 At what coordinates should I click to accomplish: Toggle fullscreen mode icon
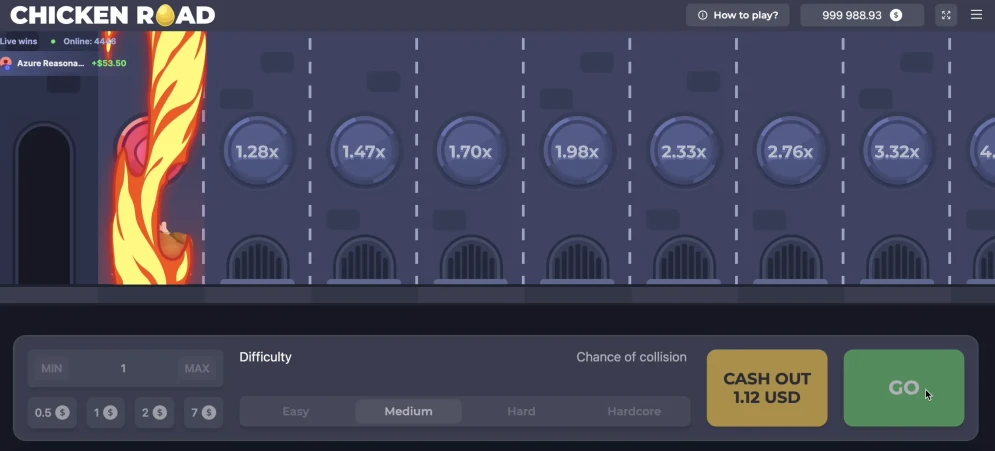pos(946,15)
